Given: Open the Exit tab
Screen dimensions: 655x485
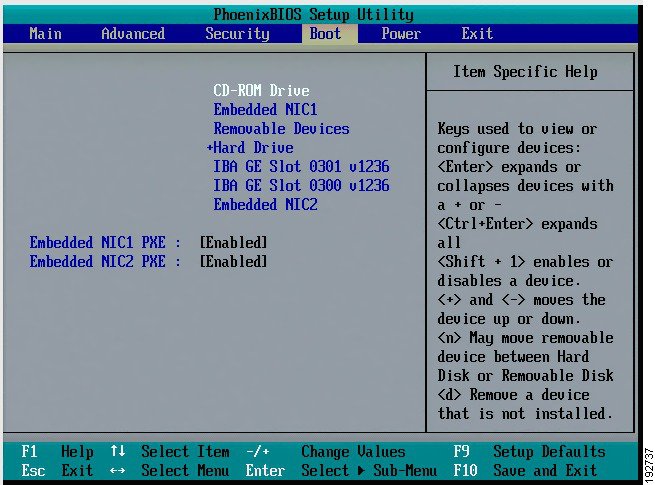Looking at the screenshot, I should [477, 34].
